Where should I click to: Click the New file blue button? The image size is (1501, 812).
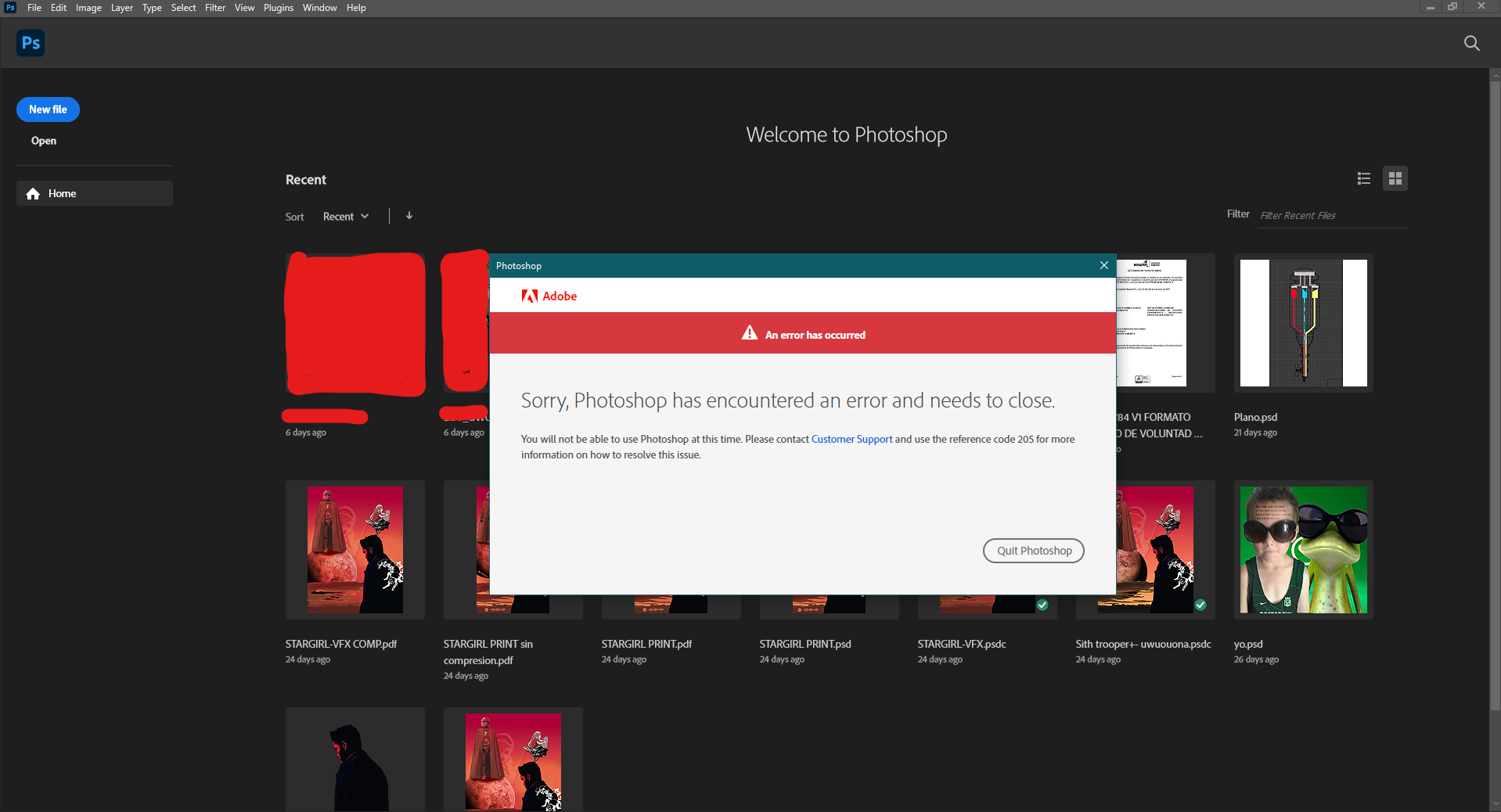click(x=47, y=109)
